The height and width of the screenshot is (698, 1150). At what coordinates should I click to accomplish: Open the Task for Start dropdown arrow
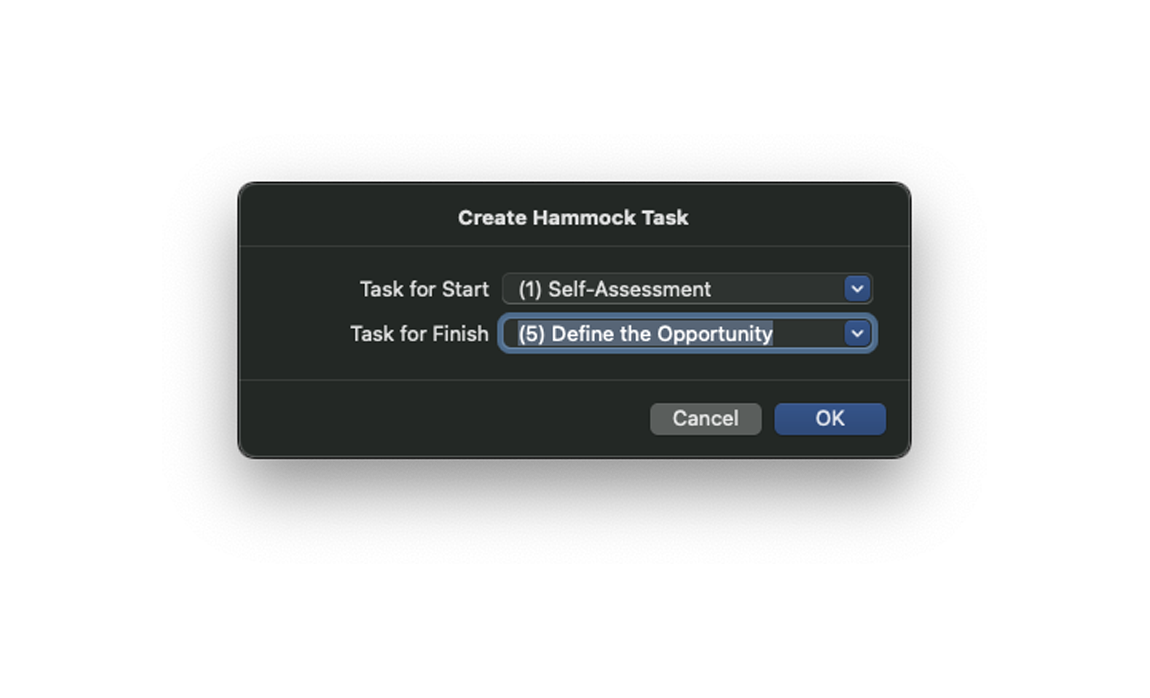coord(857,289)
